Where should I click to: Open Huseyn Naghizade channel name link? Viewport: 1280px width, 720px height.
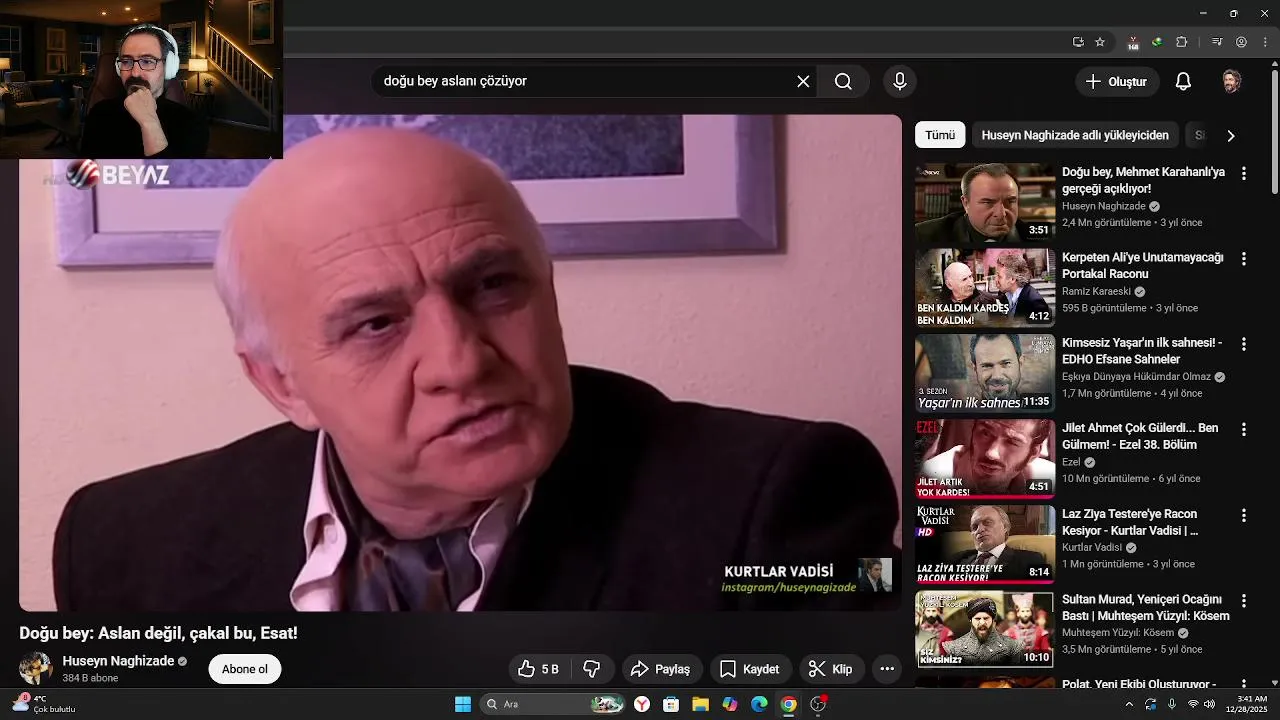[118, 661]
